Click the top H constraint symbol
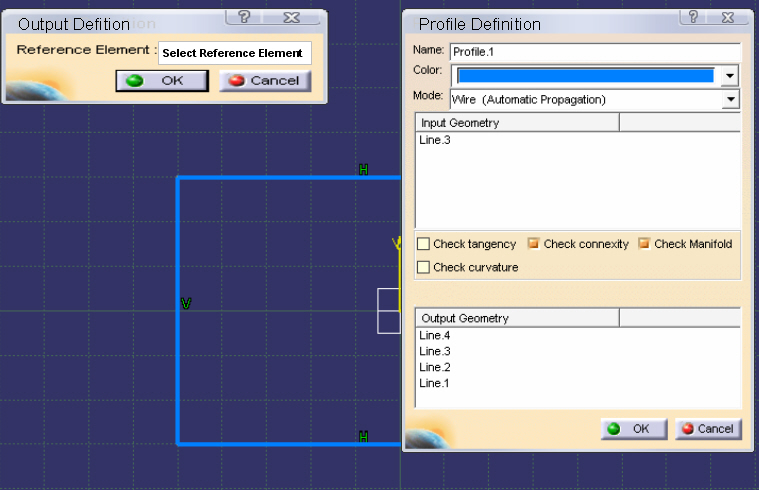The image size is (759, 490). (x=364, y=169)
